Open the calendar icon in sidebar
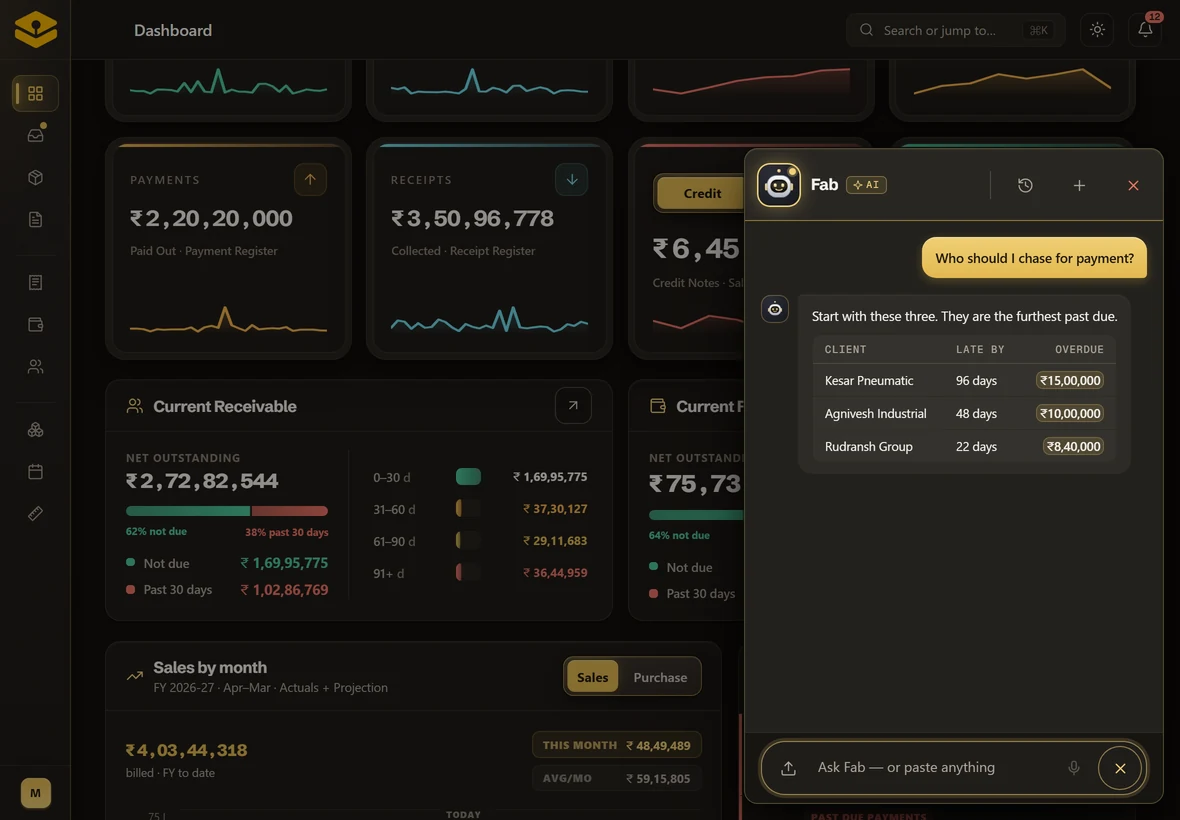 click(35, 472)
